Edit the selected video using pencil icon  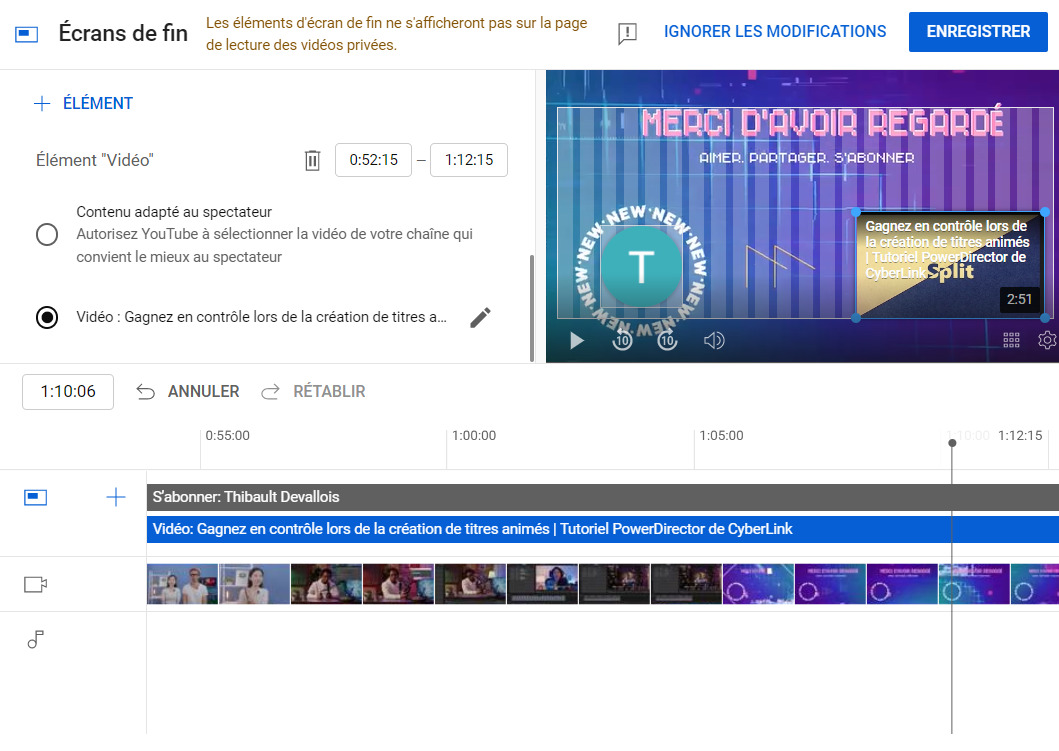480,317
